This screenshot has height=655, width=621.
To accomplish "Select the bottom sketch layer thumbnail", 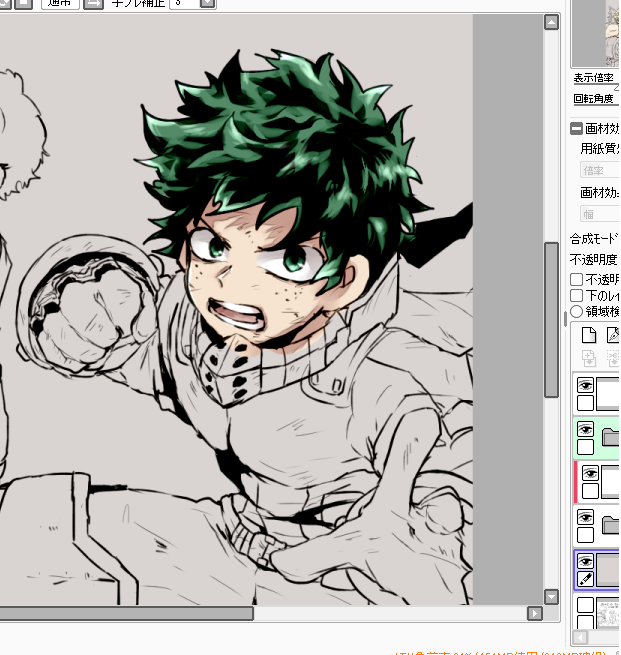I will (608, 614).
